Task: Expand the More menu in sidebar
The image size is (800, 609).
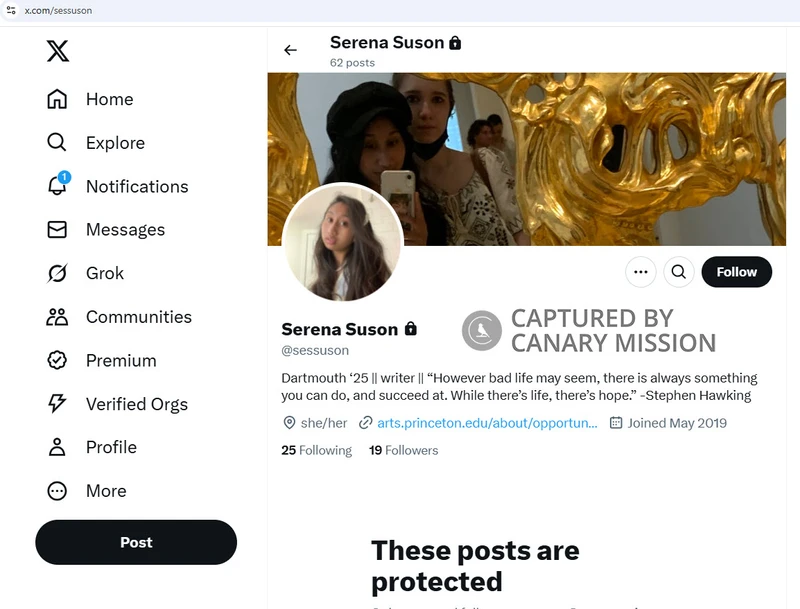Action: pyautogui.click(x=57, y=491)
